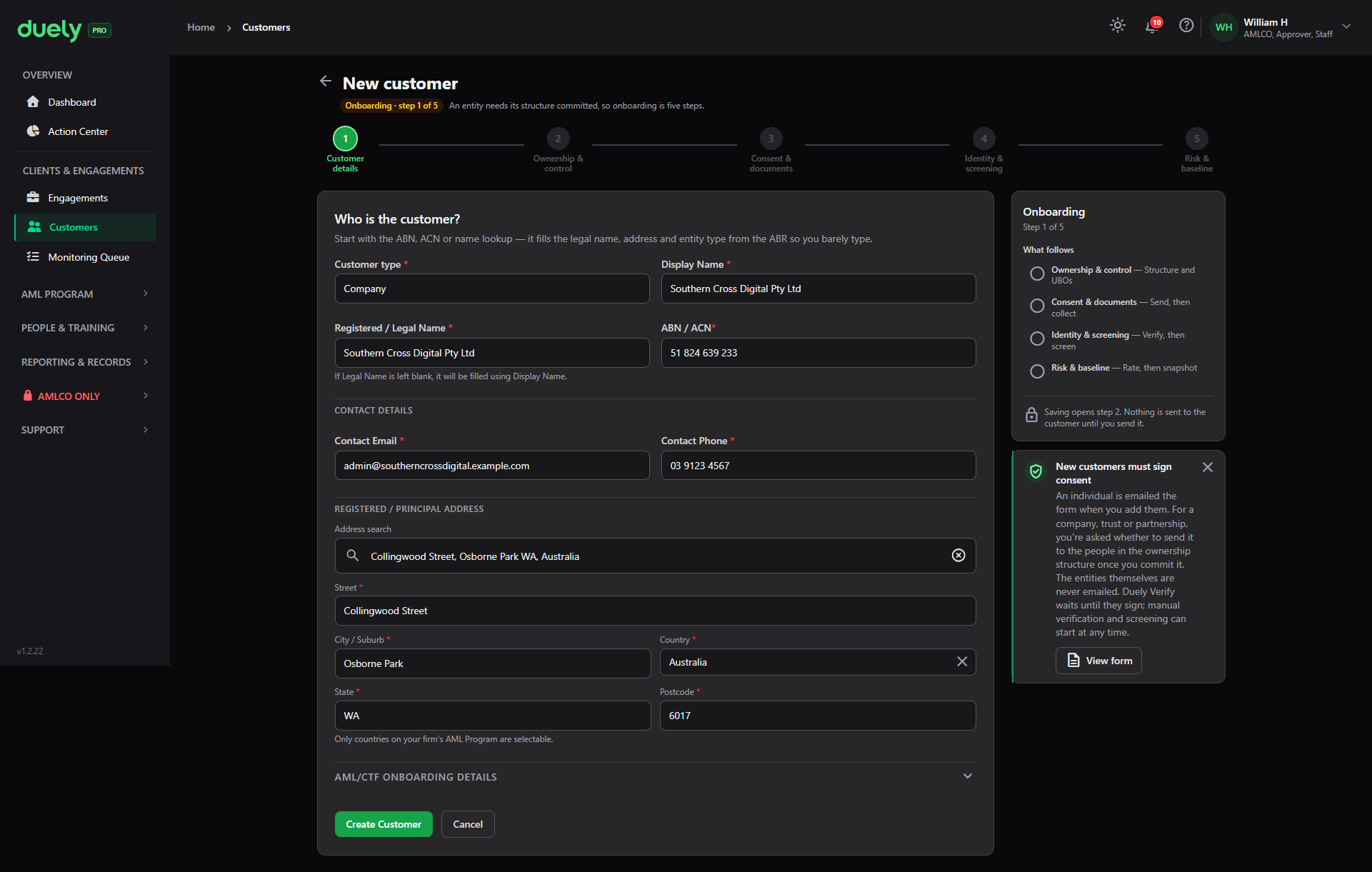Click the v1.2.22 version text
1372x872 pixels.
pos(30,651)
